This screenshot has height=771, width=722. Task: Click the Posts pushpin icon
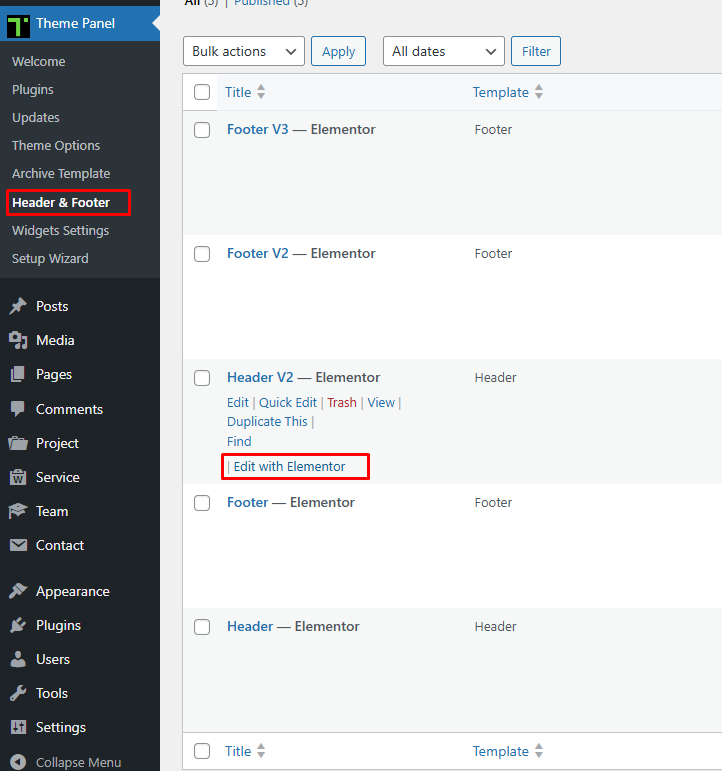(18, 306)
